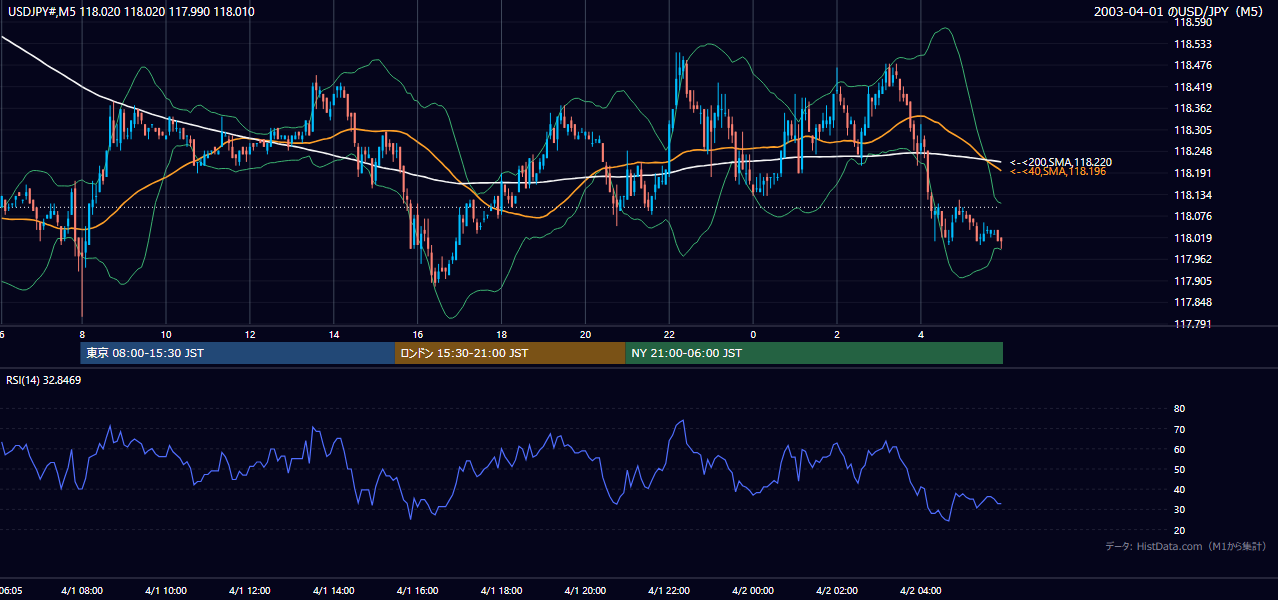1278x600 pixels.
Task: Click price axis value 118.305
Action: (x=1192, y=130)
